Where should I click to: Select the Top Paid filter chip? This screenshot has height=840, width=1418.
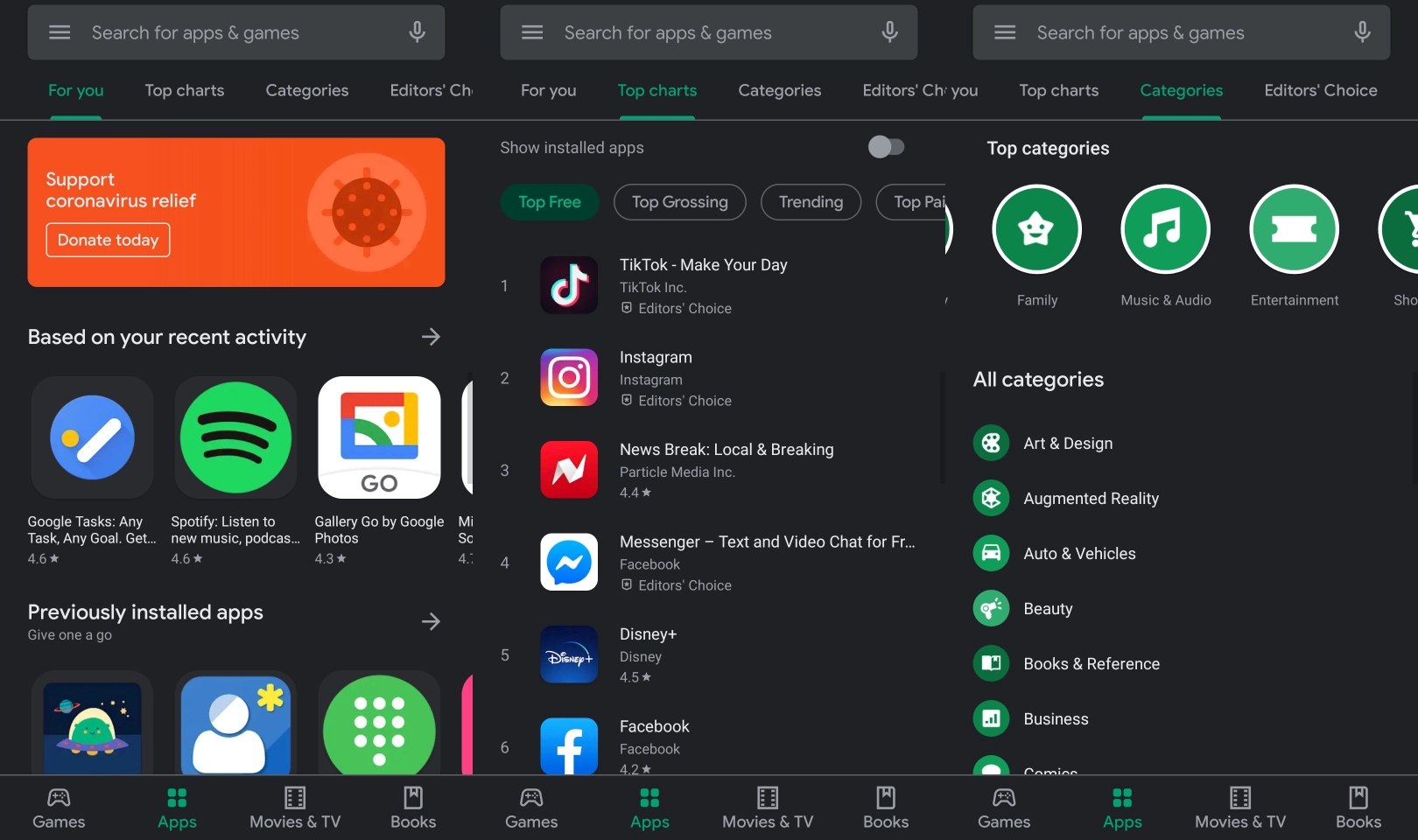pos(911,202)
